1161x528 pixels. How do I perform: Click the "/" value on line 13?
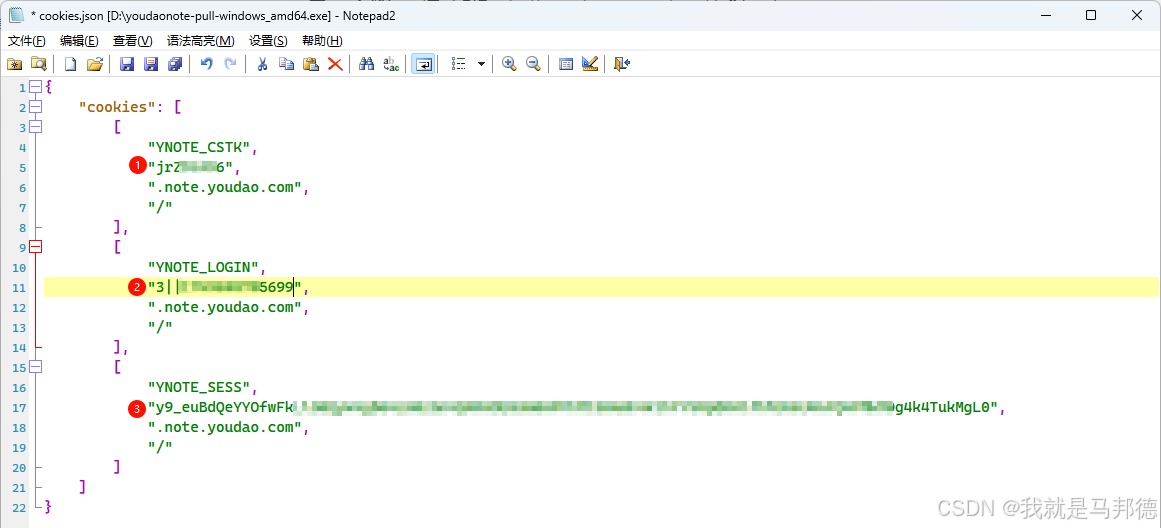[x=160, y=327]
